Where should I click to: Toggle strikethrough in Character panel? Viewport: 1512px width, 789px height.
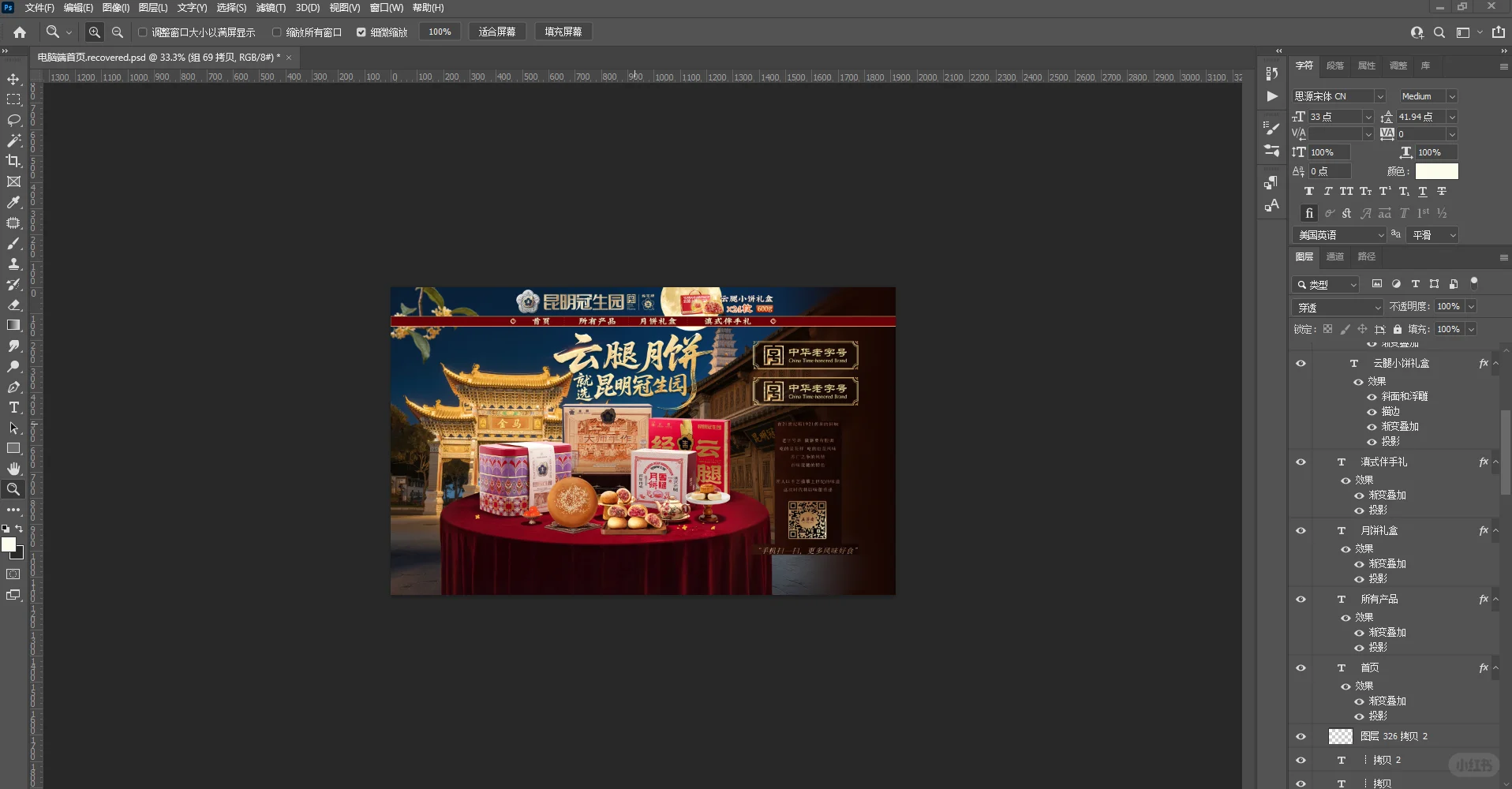1442,191
